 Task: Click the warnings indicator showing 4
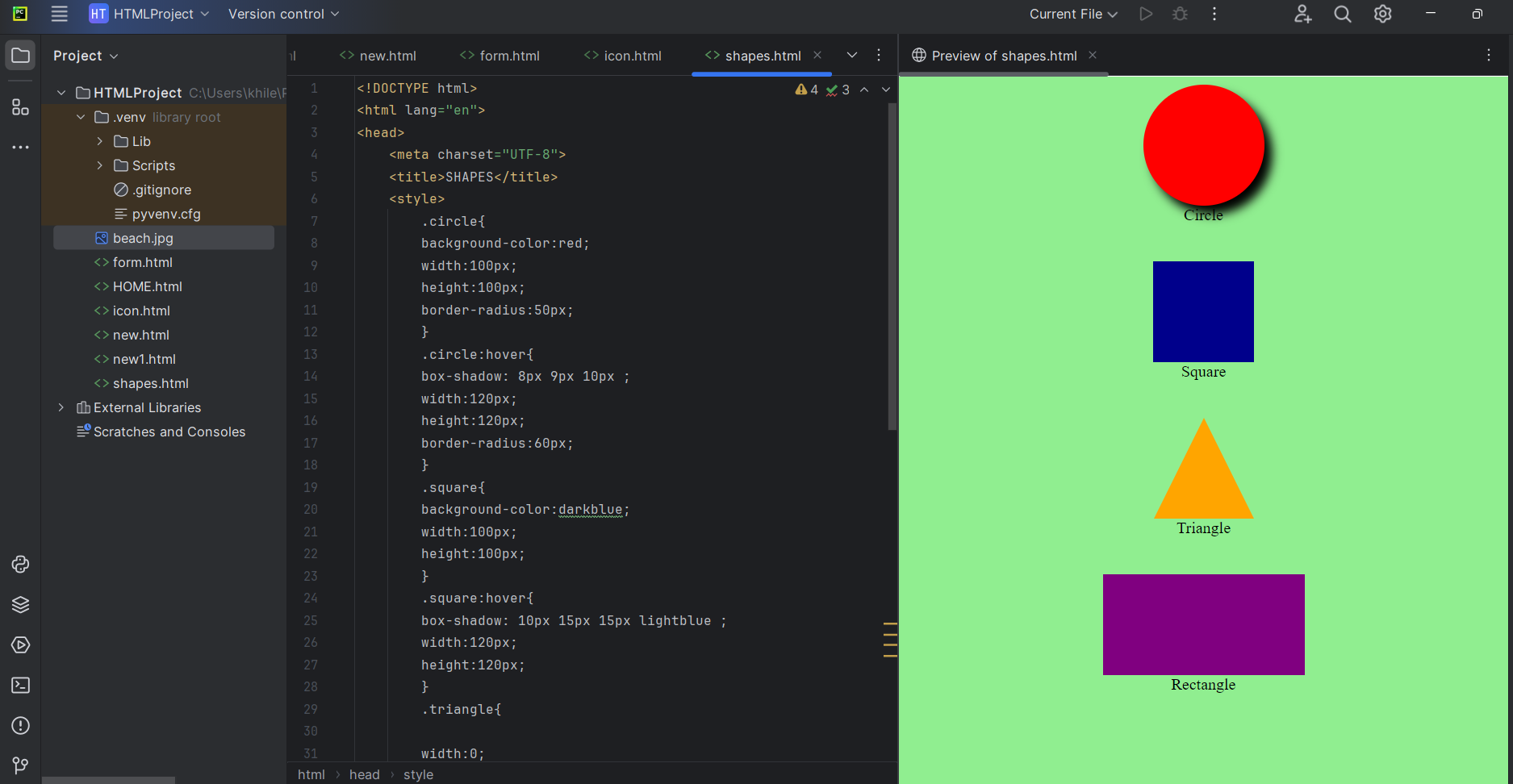[x=806, y=90]
